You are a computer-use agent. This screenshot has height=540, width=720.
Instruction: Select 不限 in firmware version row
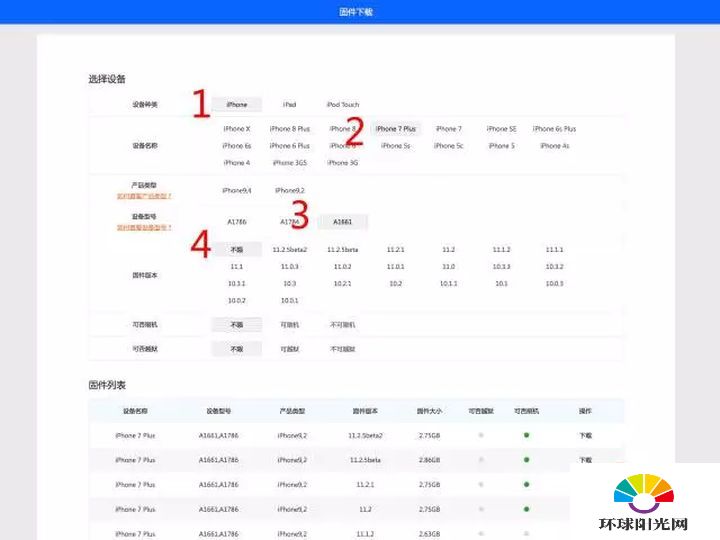(x=236, y=250)
